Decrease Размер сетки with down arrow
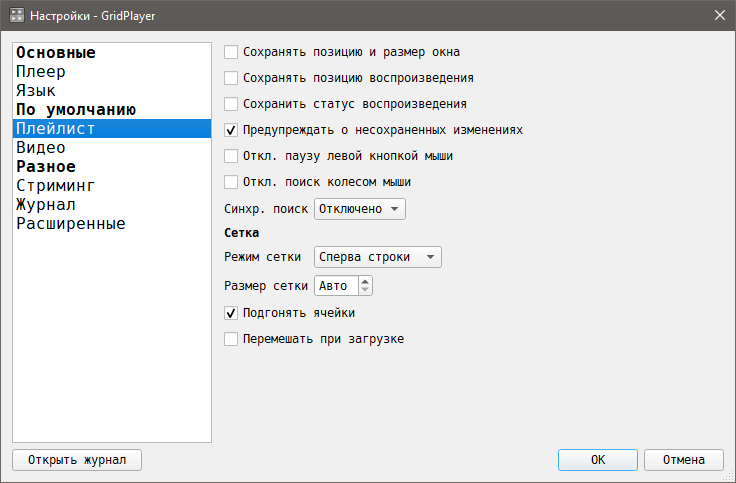Image resolution: width=736 pixels, height=483 pixels. point(365,290)
